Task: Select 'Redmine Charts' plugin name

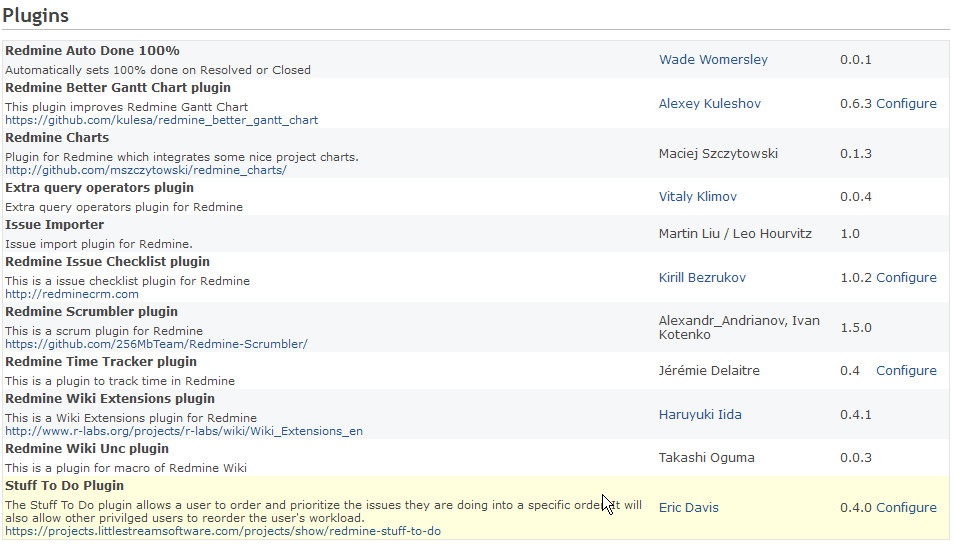Action: click(x=57, y=138)
